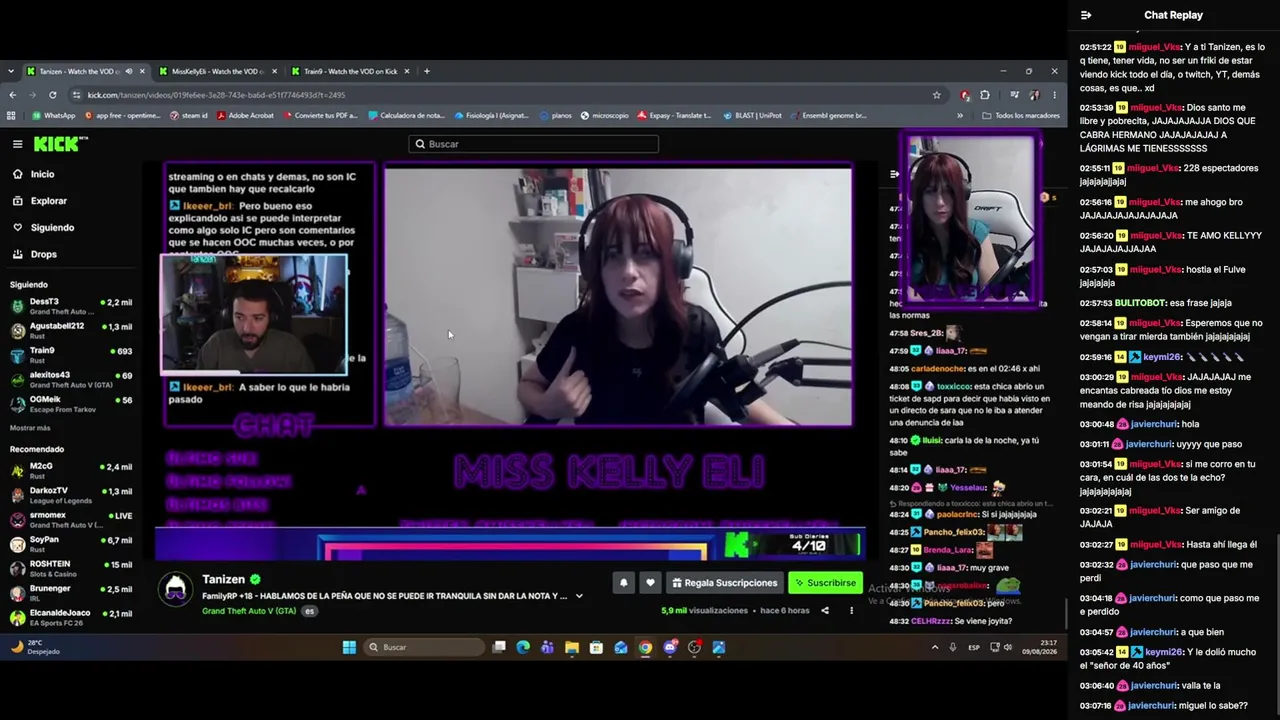
Task: Open the Windows Start menu
Action: pos(349,647)
